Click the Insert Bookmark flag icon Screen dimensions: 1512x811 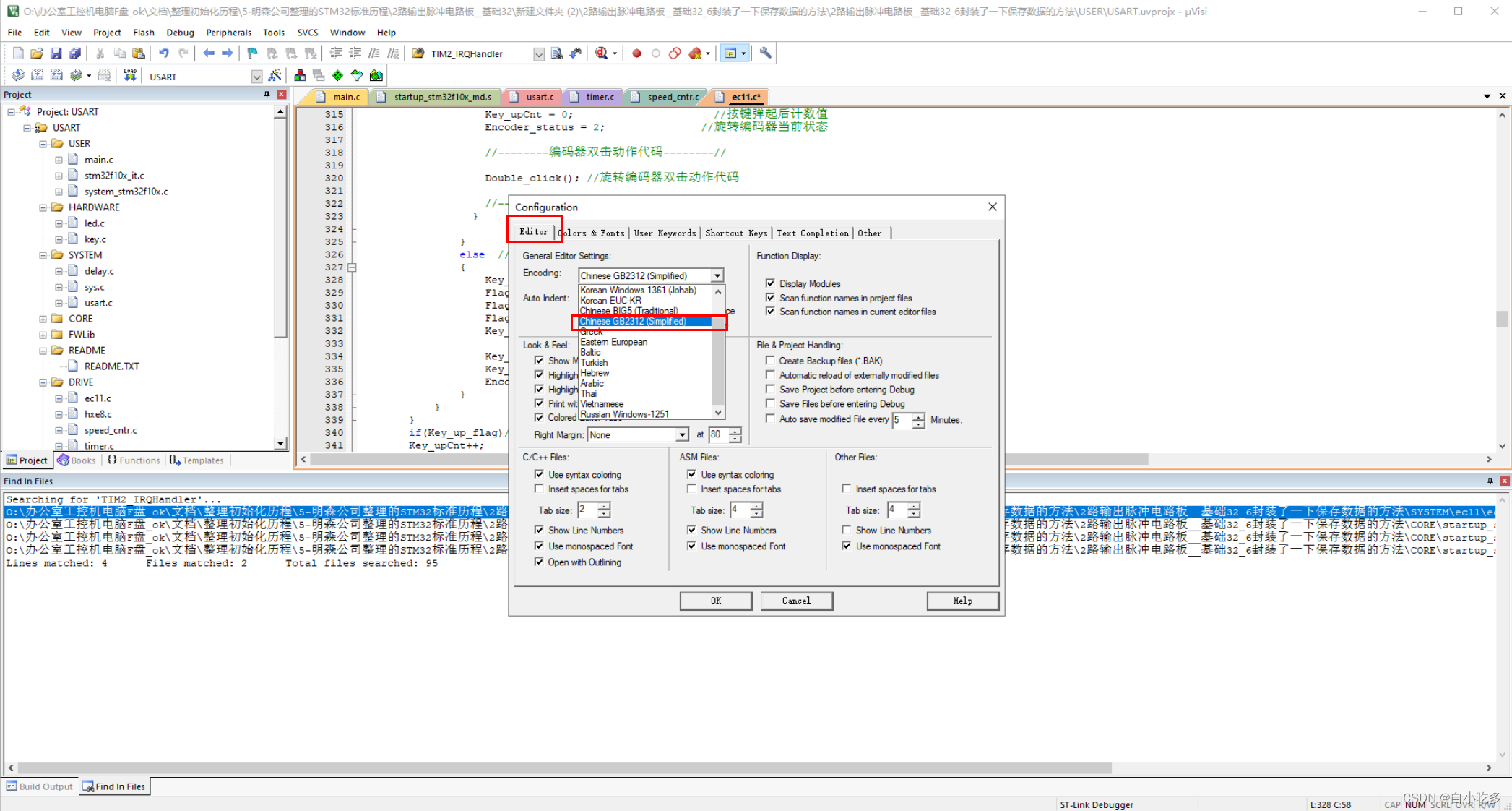[252, 53]
